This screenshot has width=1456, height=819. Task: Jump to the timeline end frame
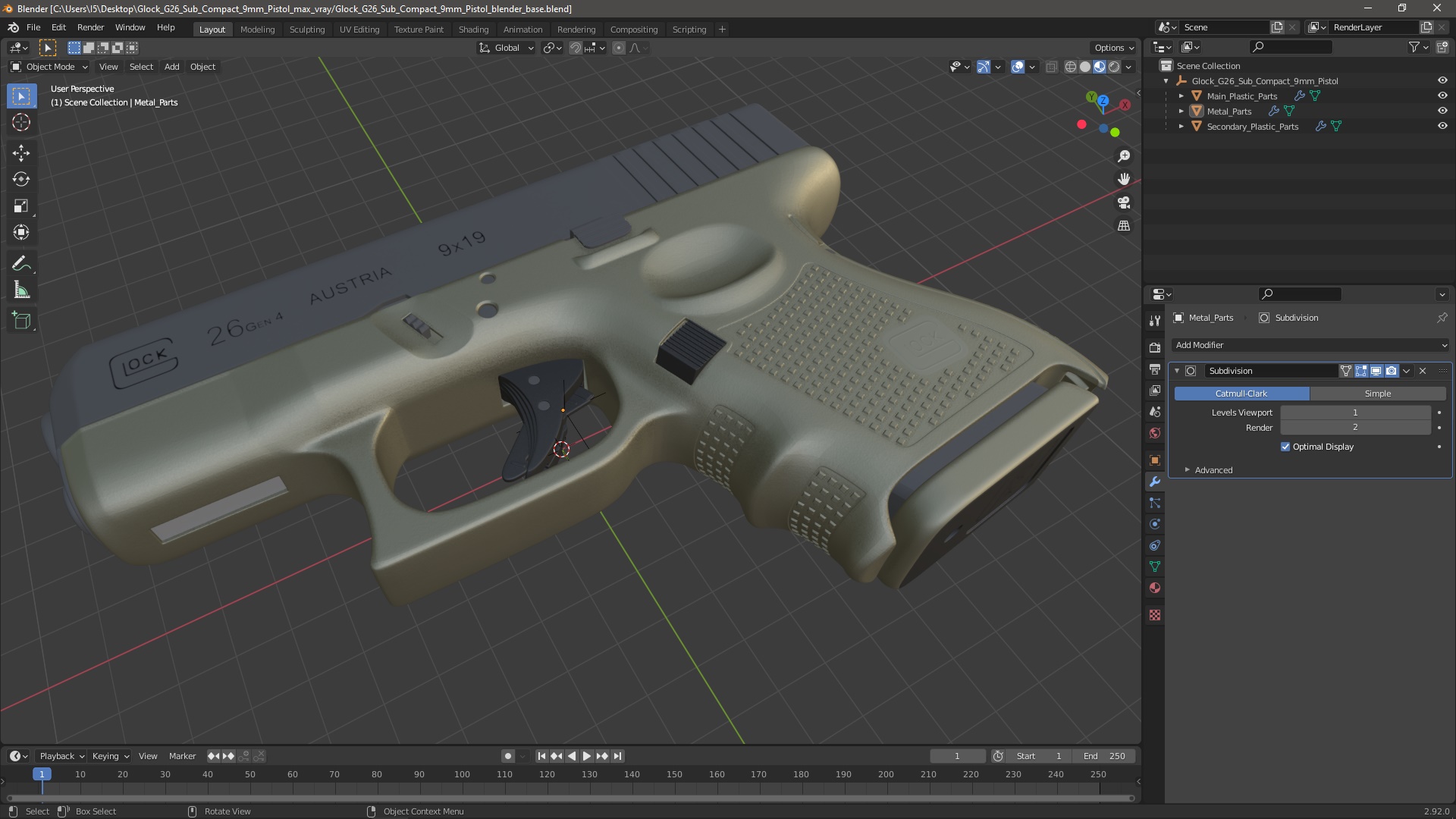click(x=618, y=756)
